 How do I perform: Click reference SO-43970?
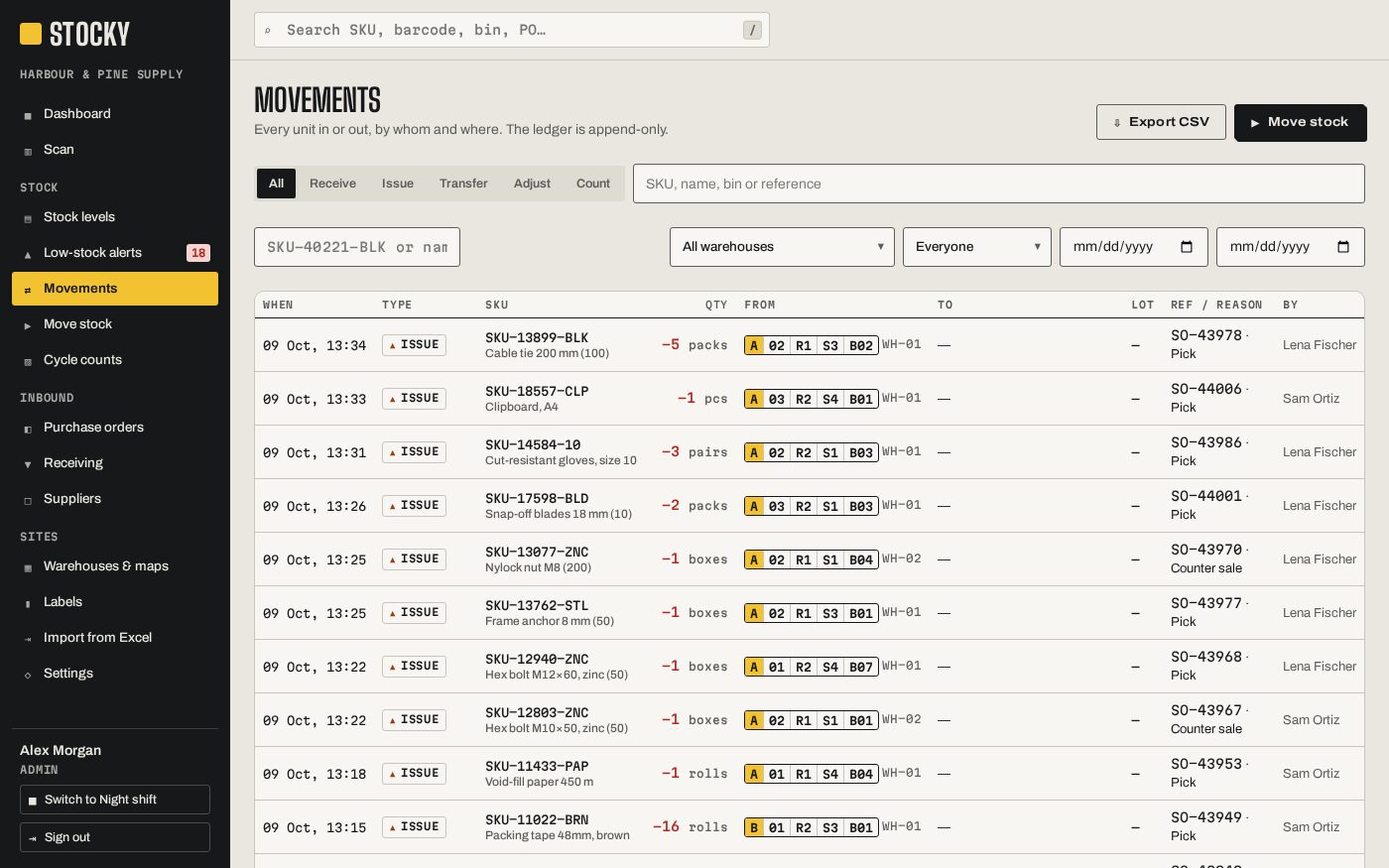pos(1206,550)
